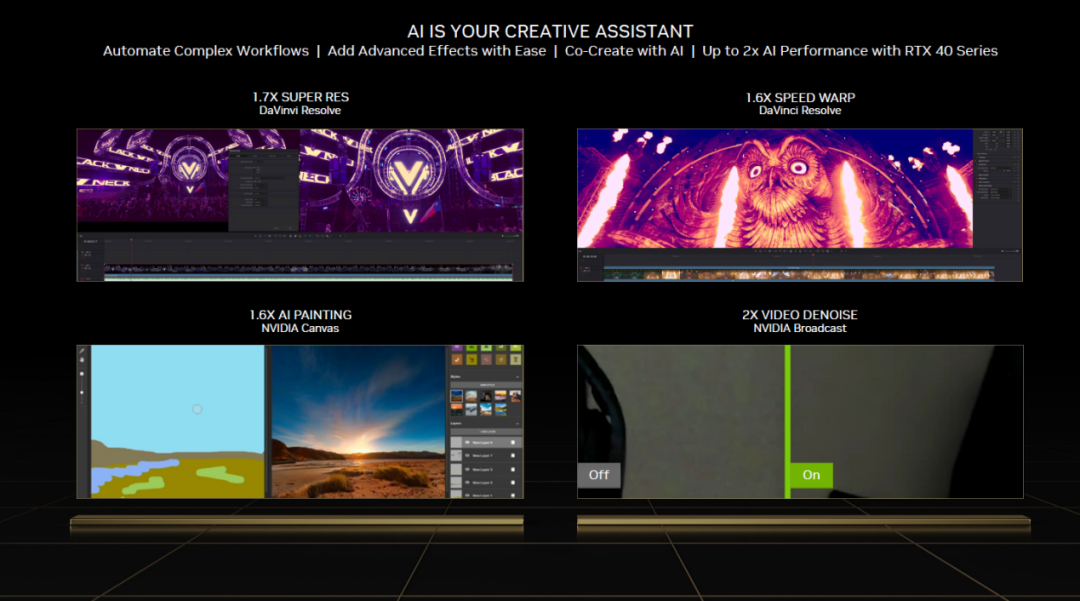Image resolution: width=1080 pixels, height=601 pixels.
Task: Pick the mauve material swatch in Canvas
Action: [486, 359]
